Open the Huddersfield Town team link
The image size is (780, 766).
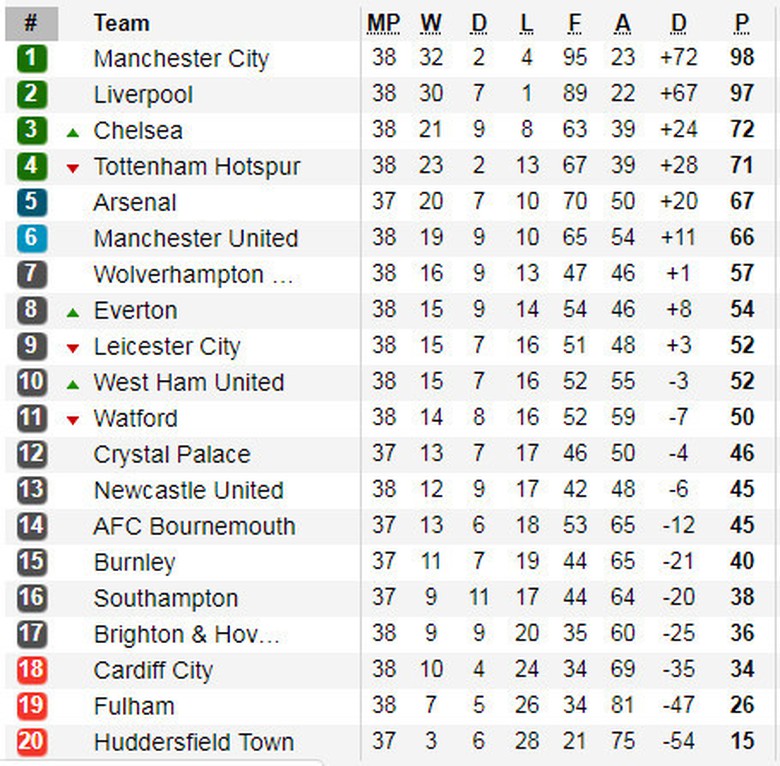tap(194, 743)
